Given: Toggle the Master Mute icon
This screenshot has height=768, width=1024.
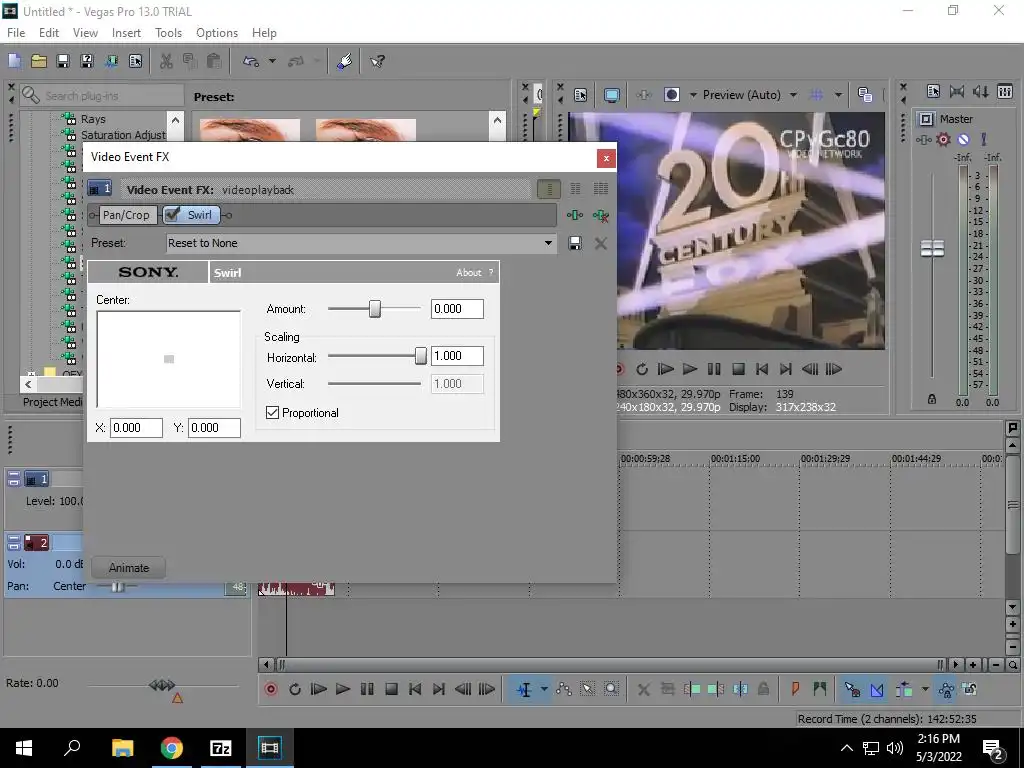Looking at the screenshot, I should point(963,139).
